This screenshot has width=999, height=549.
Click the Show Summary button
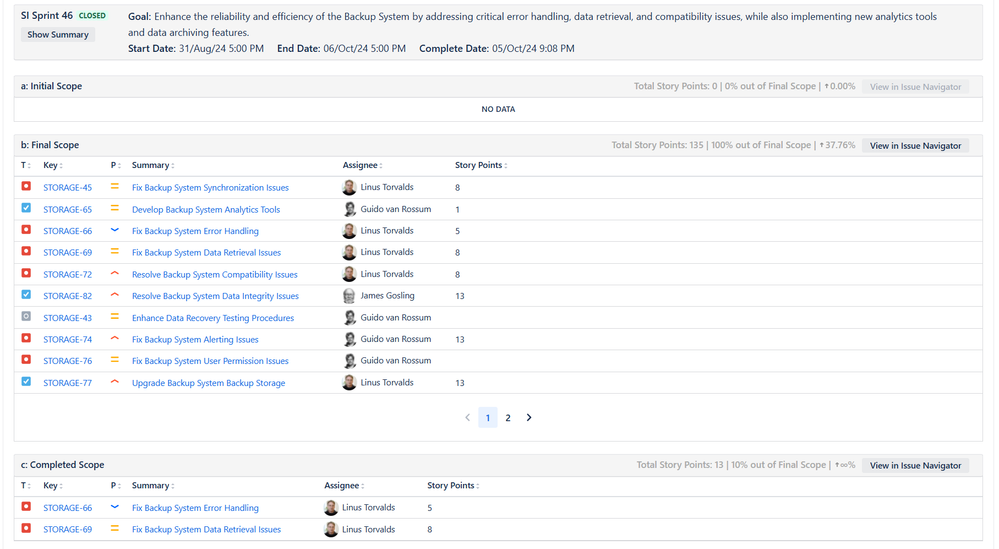point(58,34)
